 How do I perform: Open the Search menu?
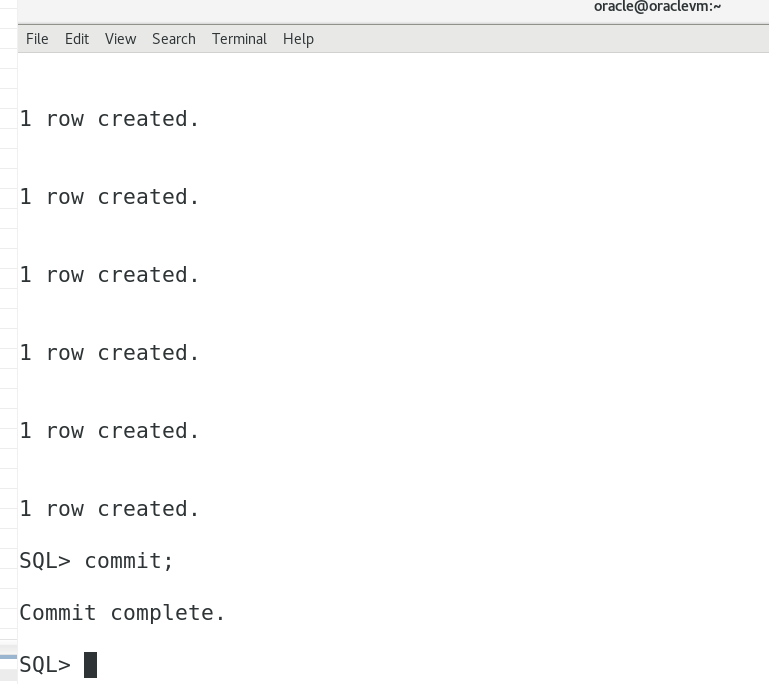coord(174,39)
